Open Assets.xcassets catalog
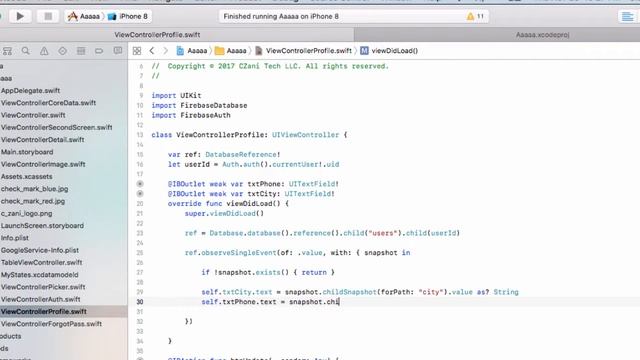The width and height of the screenshot is (640, 360). coord(27,176)
